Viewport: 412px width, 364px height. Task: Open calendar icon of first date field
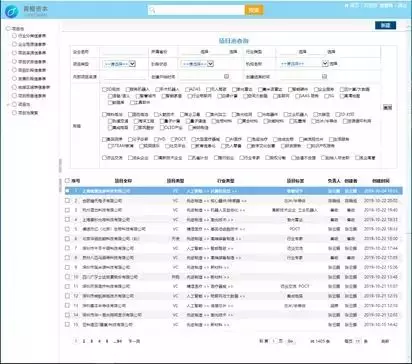[226, 76]
